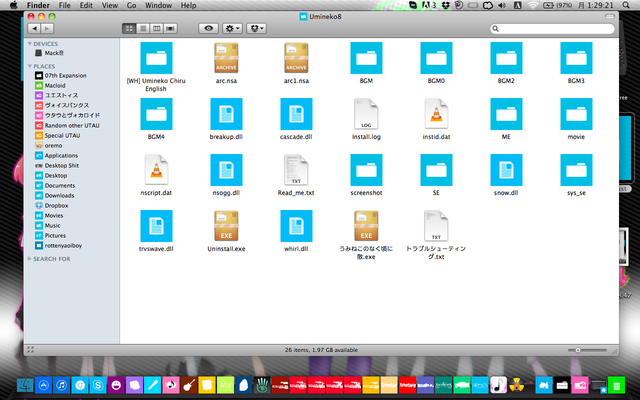Switch to icon view
Viewport: 640px width, 400px height.
click(129, 28)
